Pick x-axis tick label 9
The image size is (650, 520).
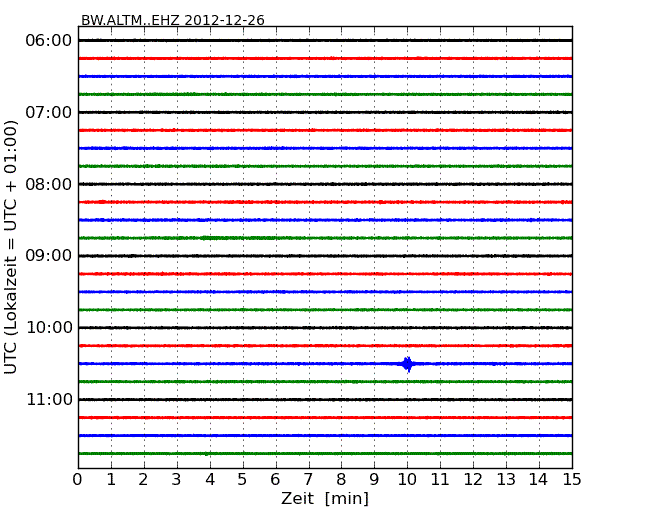tap(374, 480)
